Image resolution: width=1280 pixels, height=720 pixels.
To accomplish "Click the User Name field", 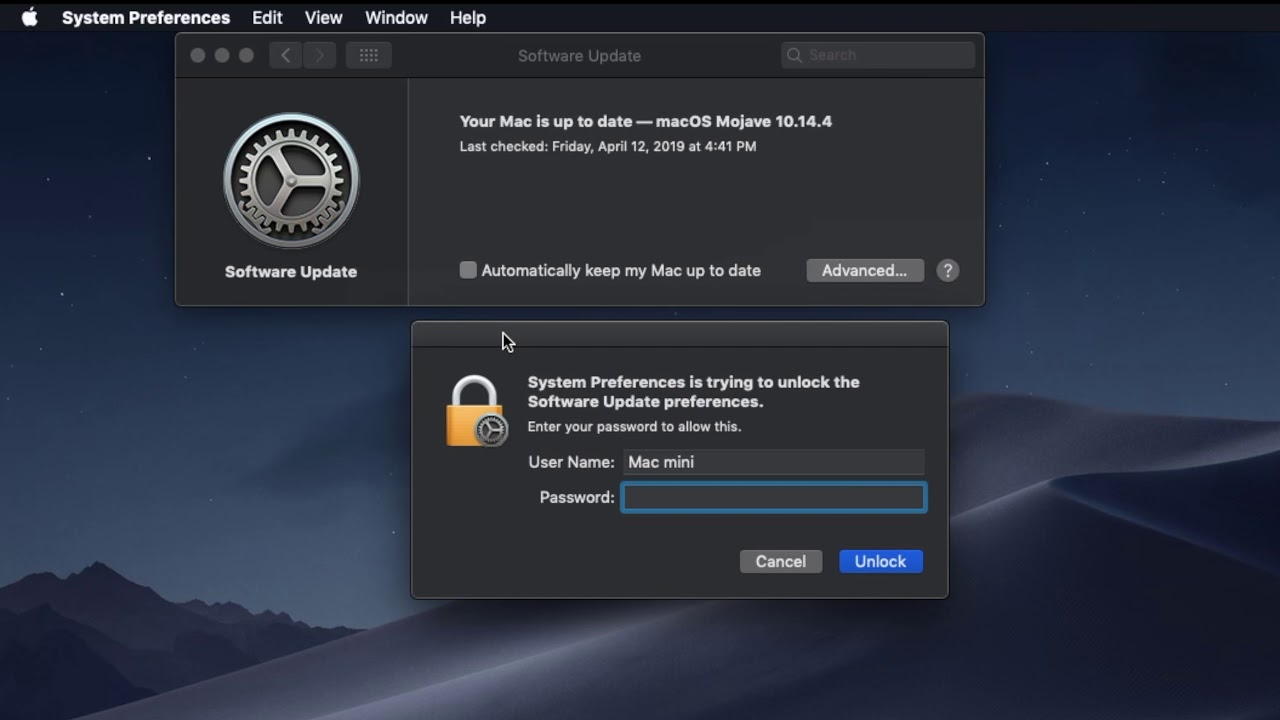I will pyautogui.click(x=773, y=462).
